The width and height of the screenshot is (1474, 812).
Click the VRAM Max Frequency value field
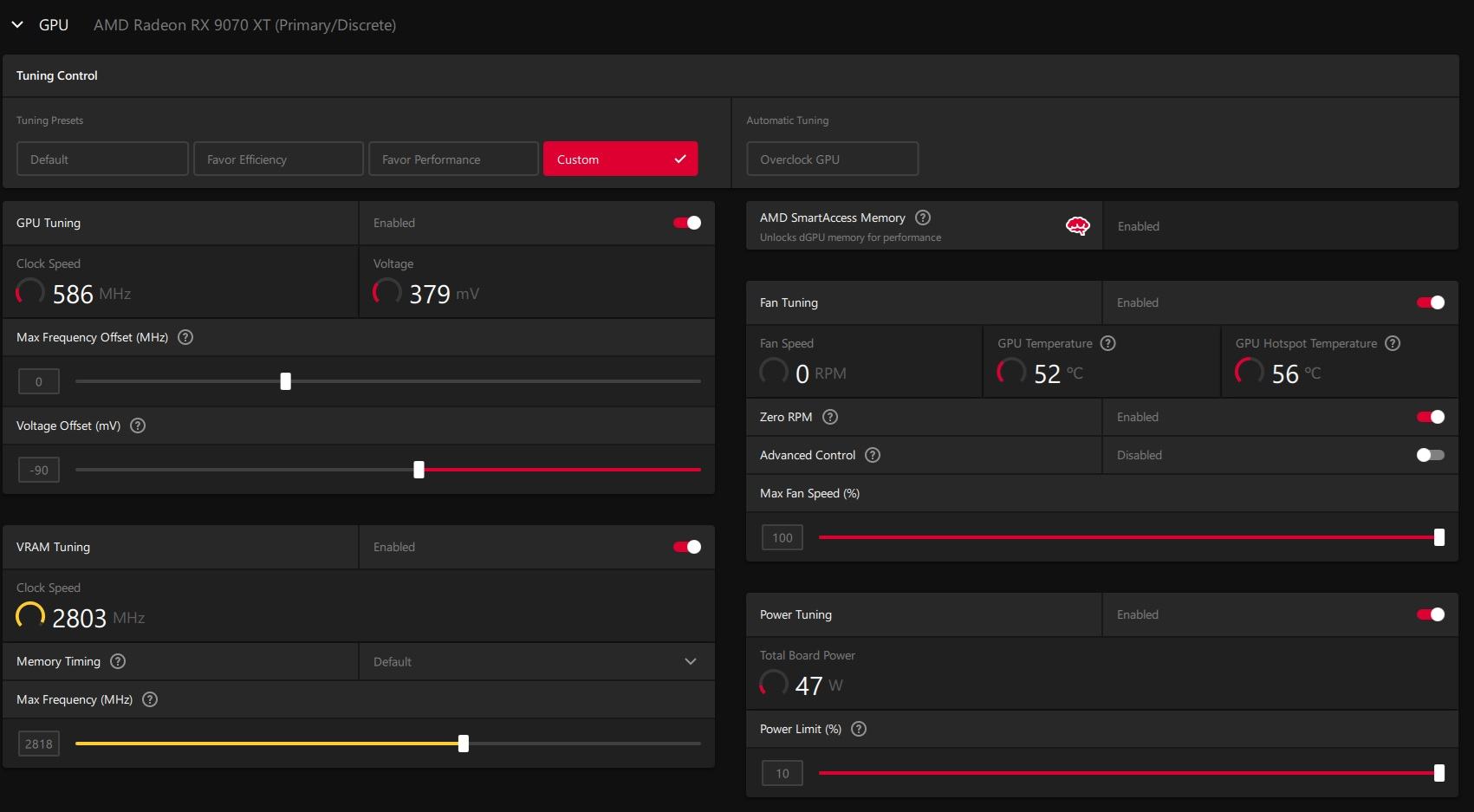[39, 744]
